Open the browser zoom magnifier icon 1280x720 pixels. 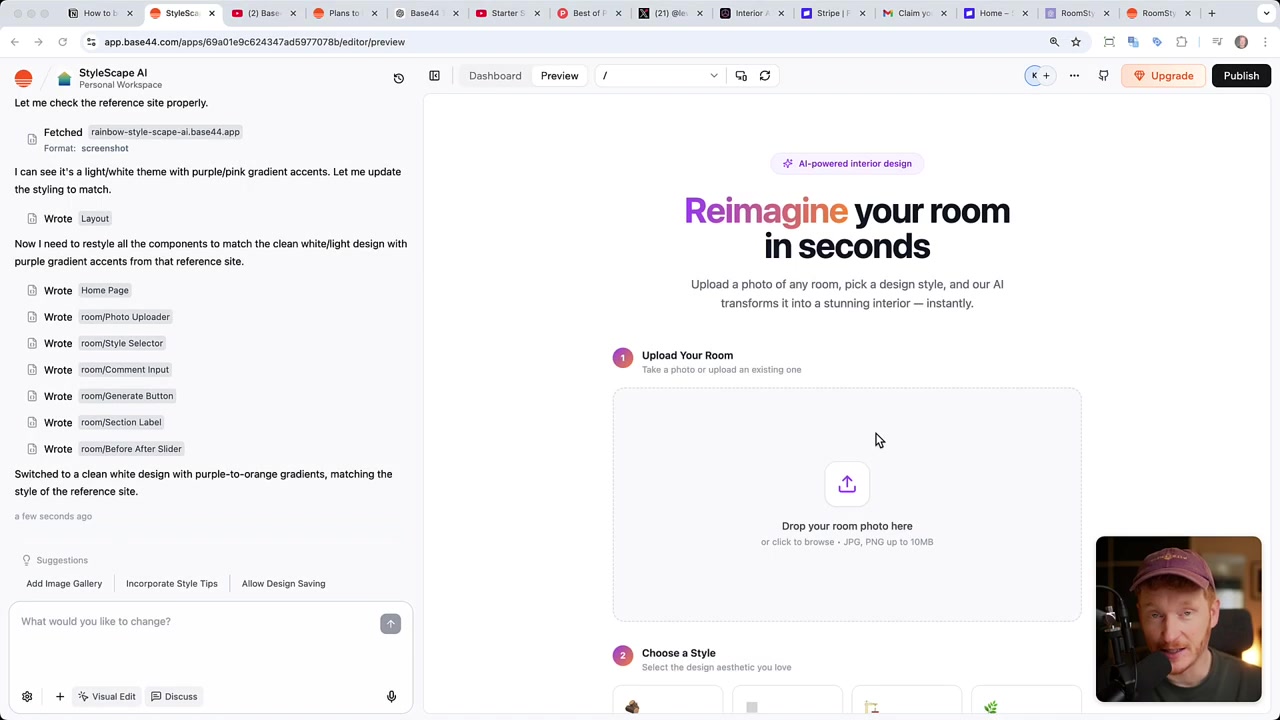click(1054, 42)
